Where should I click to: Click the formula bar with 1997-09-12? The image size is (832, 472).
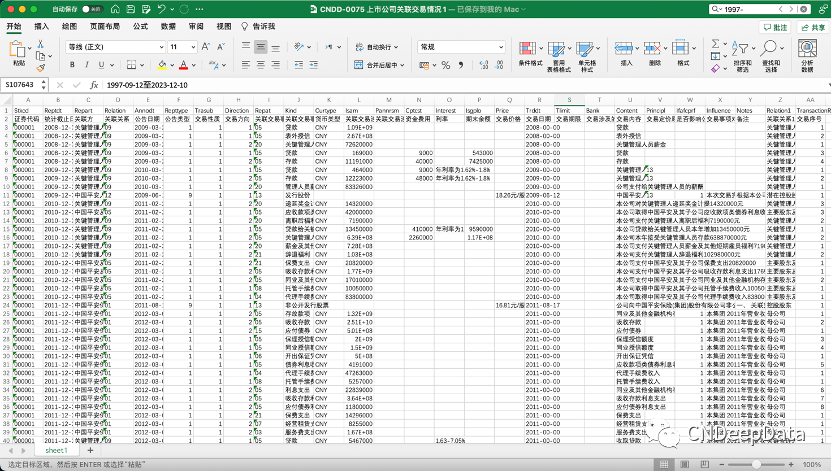click(464, 85)
